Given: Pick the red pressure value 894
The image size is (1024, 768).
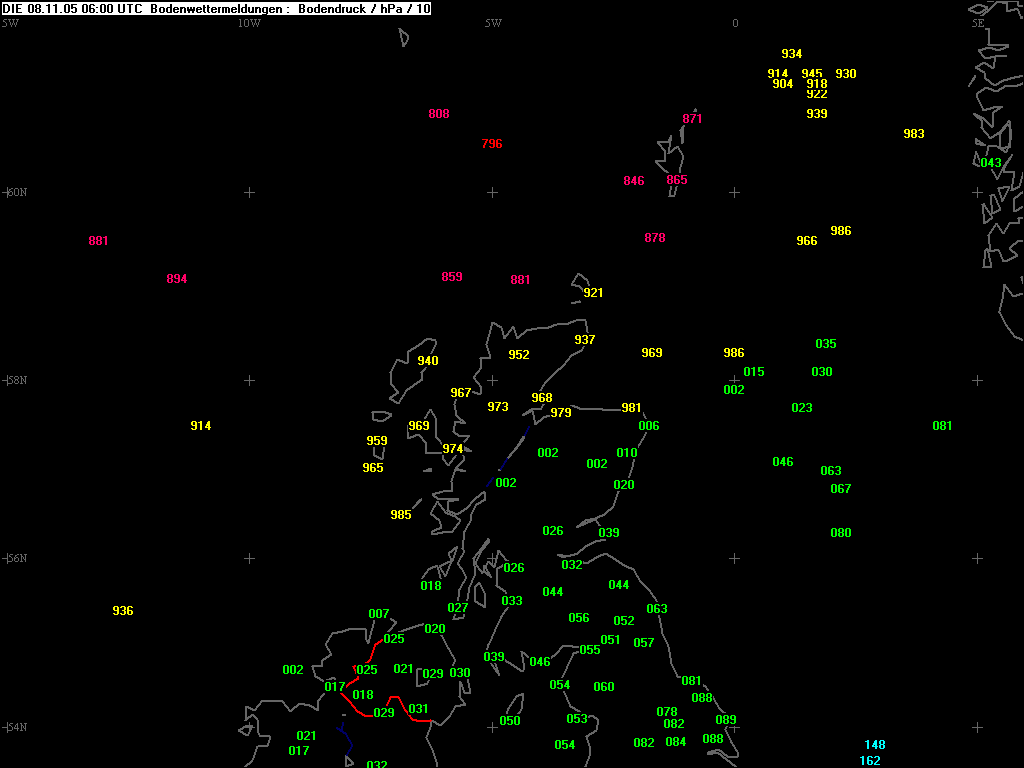Looking at the screenshot, I should click(177, 279).
